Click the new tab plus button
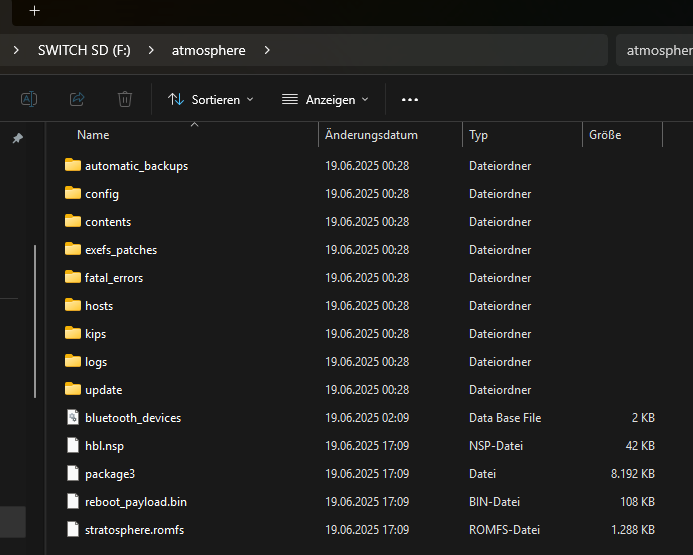This screenshot has width=693, height=555. click(35, 11)
